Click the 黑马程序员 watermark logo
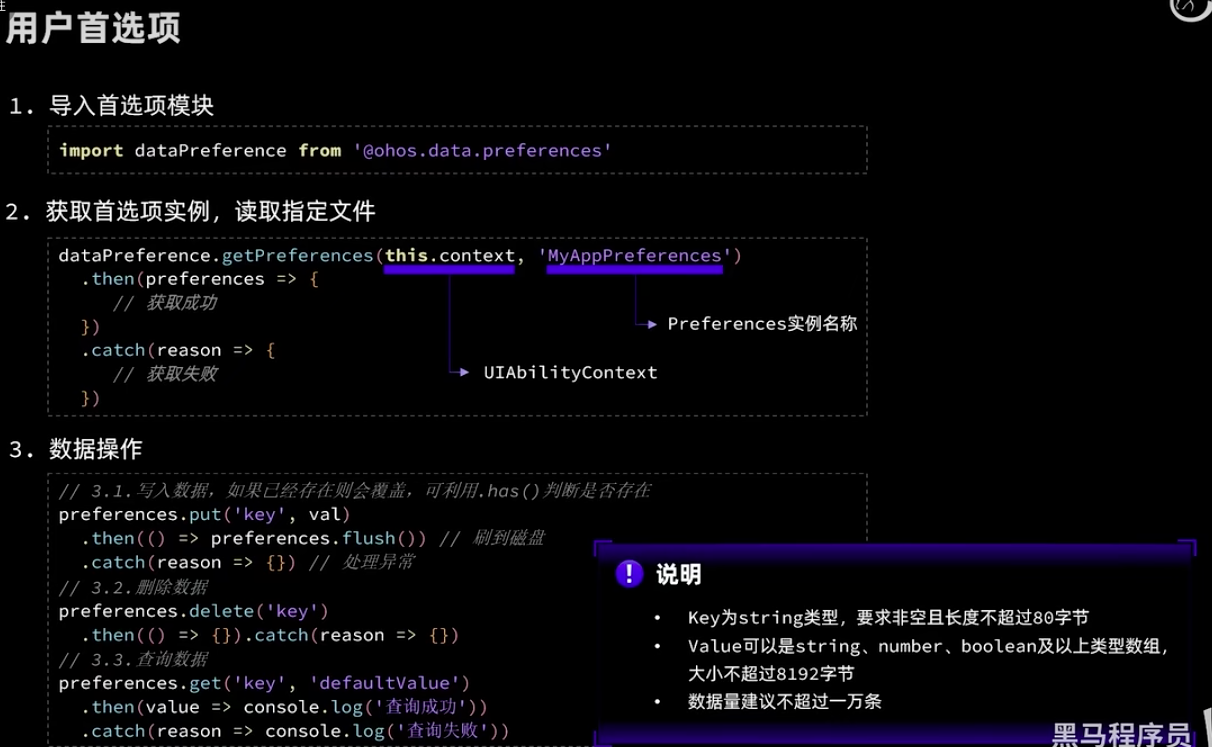 [x=1121, y=734]
